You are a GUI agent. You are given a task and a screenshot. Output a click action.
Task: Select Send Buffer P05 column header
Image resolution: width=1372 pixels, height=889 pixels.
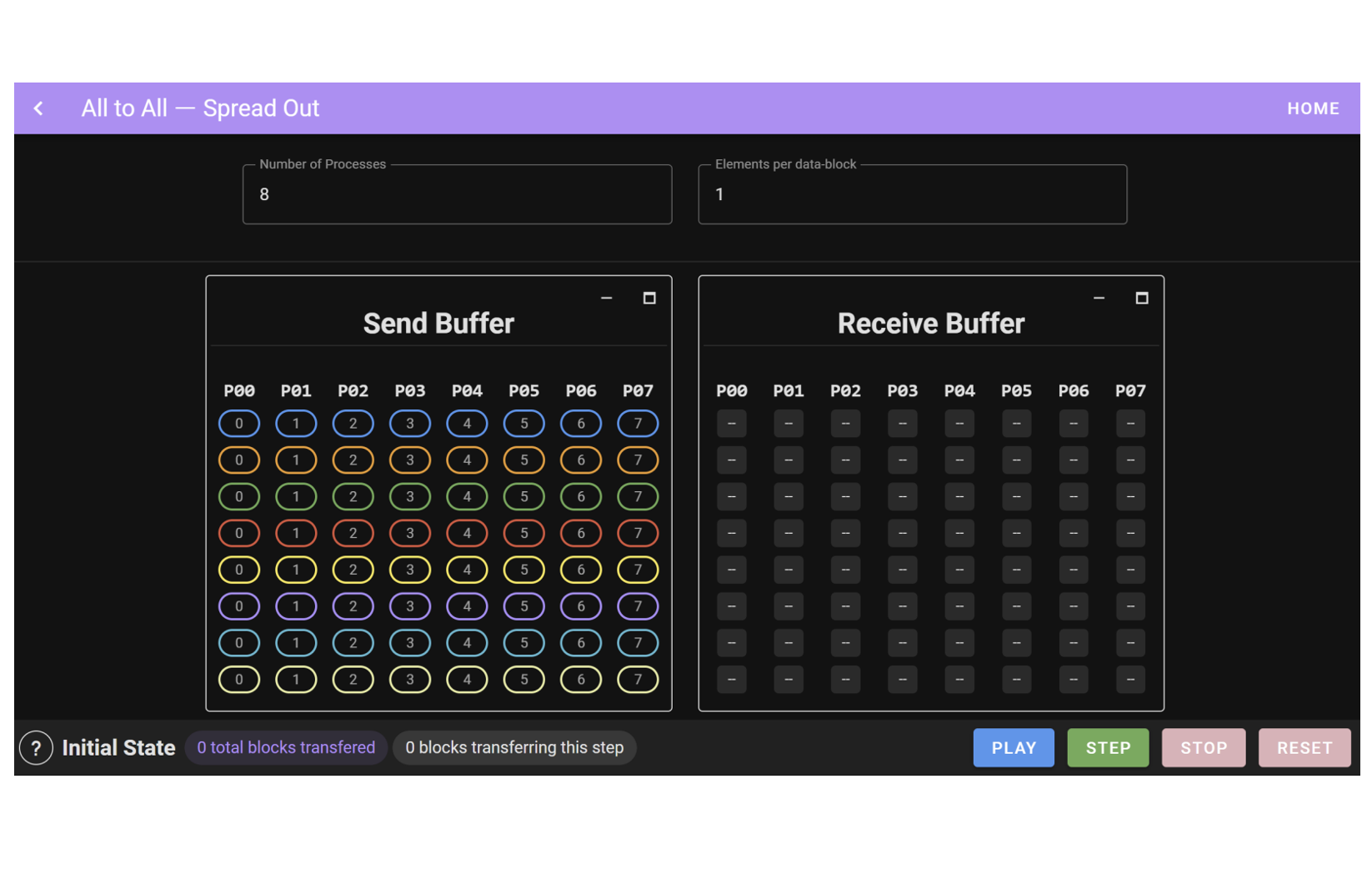[x=524, y=390]
